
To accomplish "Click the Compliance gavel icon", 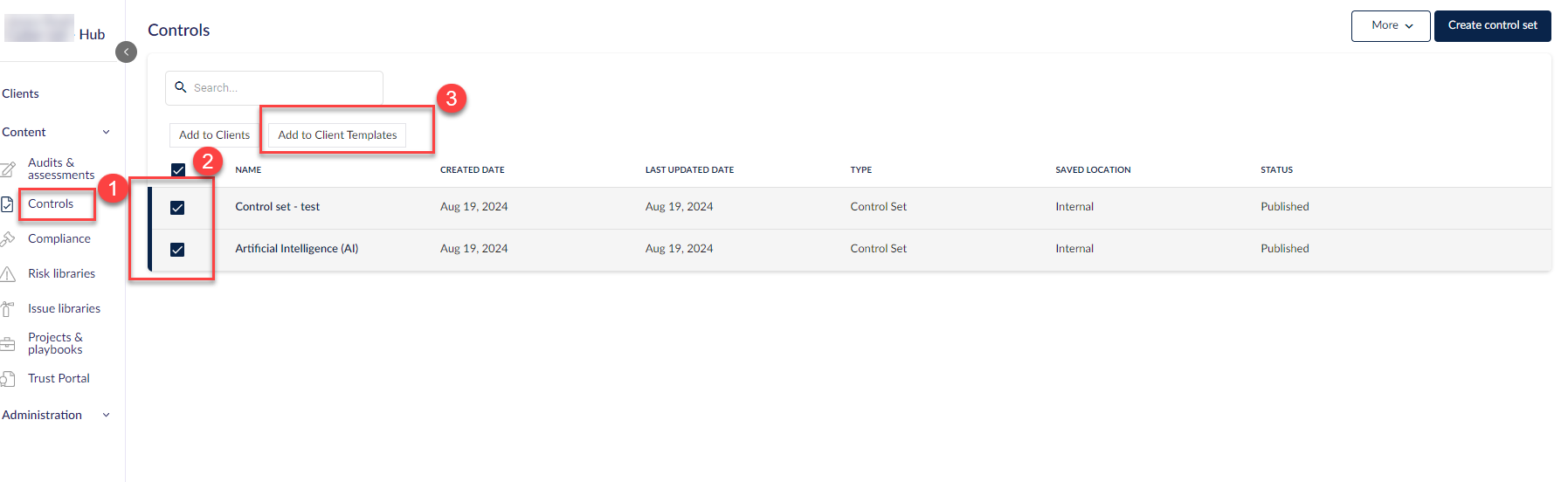I will [x=8, y=238].
